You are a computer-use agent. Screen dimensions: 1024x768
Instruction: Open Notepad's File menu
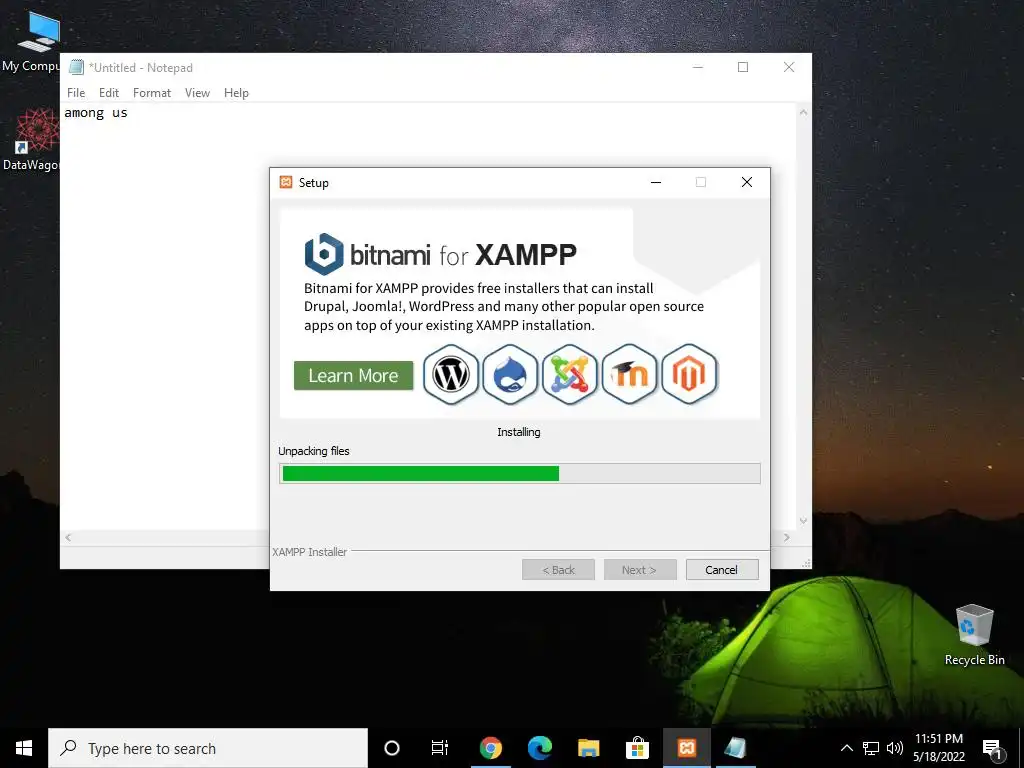click(x=76, y=93)
